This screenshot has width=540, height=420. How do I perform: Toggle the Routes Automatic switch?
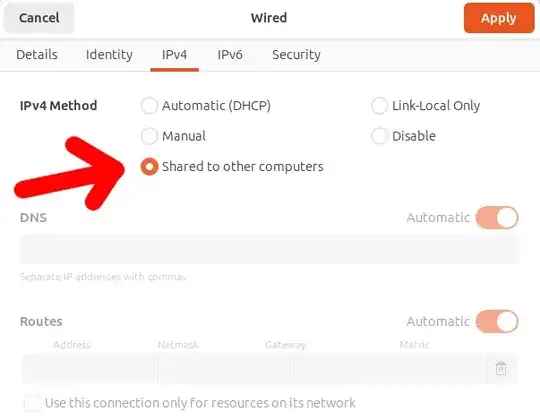tap(497, 321)
